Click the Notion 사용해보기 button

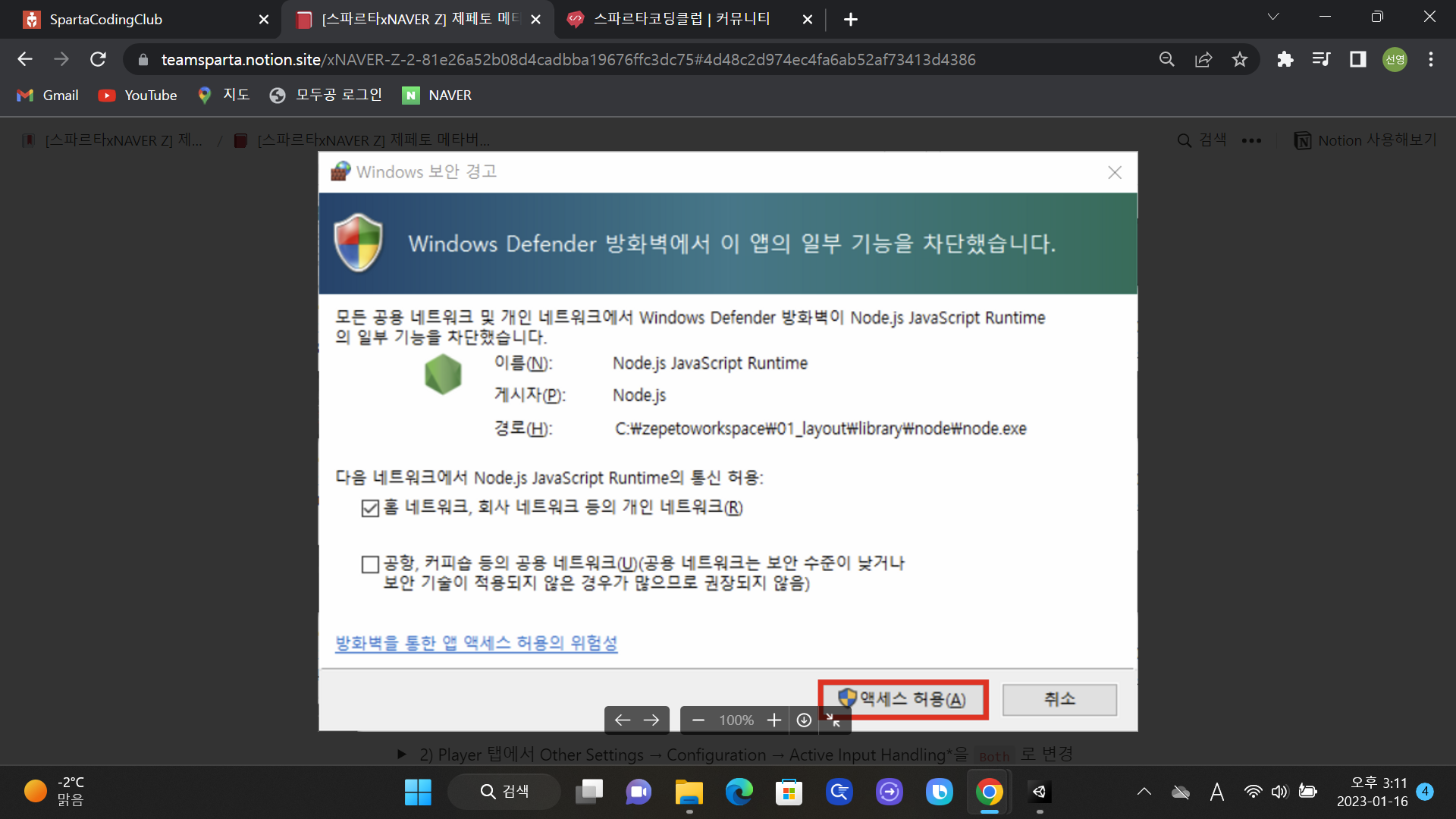(x=1366, y=140)
